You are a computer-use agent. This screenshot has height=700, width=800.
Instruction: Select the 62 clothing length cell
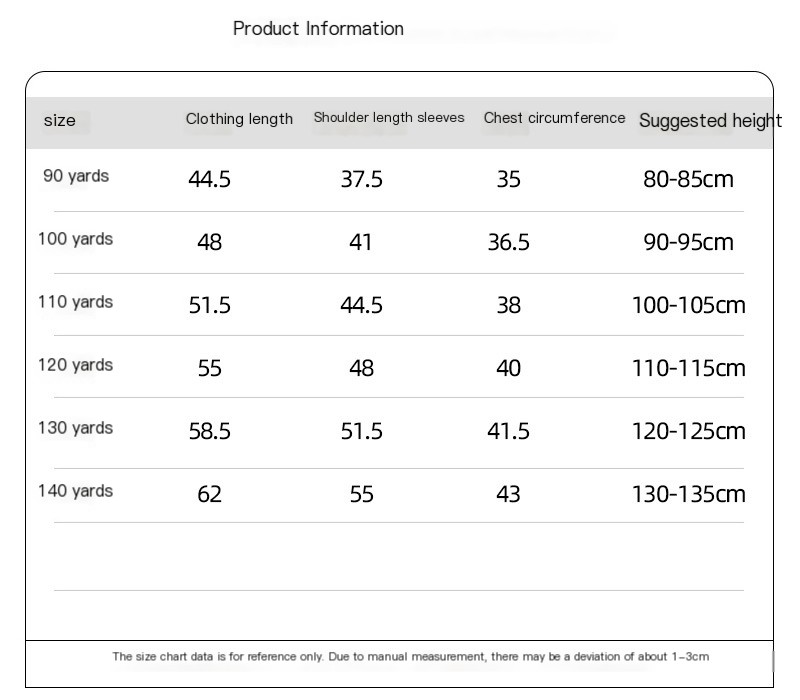(210, 494)
